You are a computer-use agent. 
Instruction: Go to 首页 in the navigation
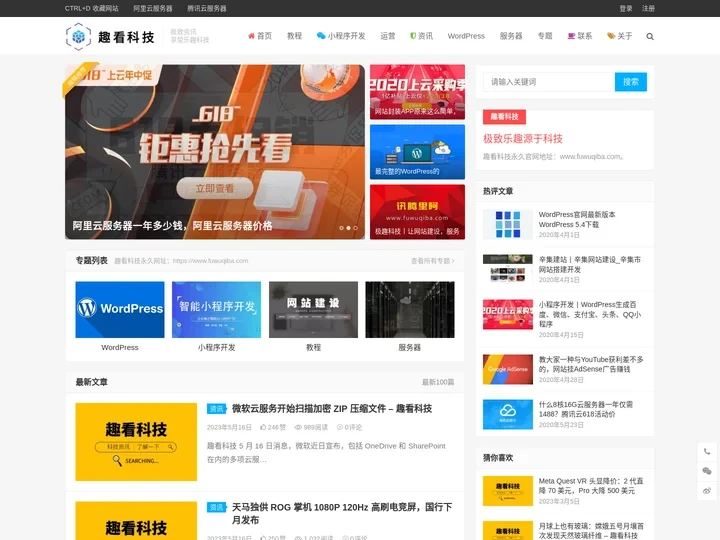[x=260, y=36]
